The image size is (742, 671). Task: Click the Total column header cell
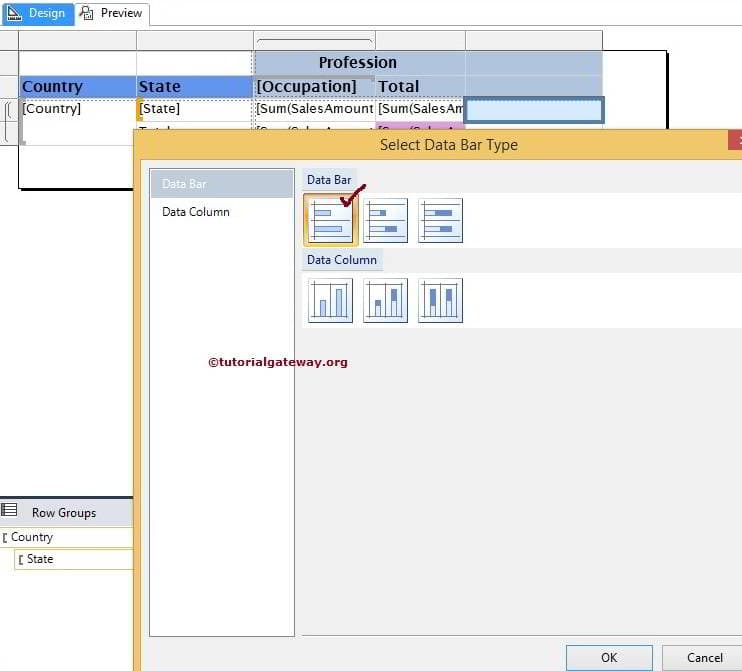click(x=420, y=87)
